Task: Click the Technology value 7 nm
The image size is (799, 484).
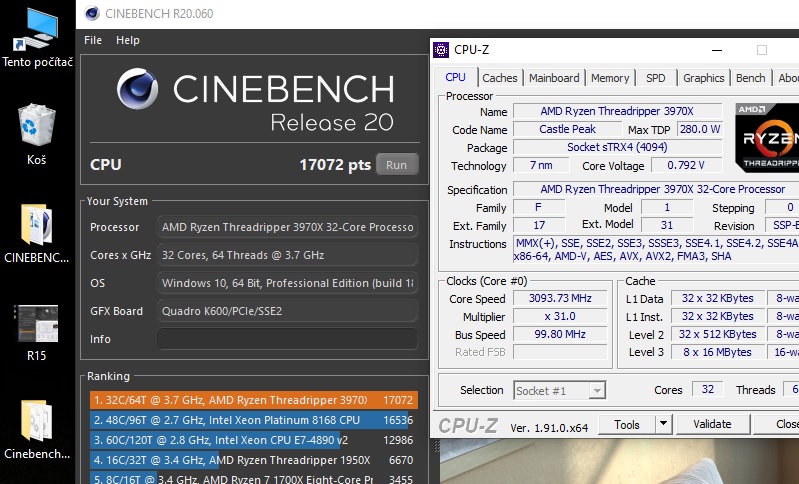Action: [541, 165]
